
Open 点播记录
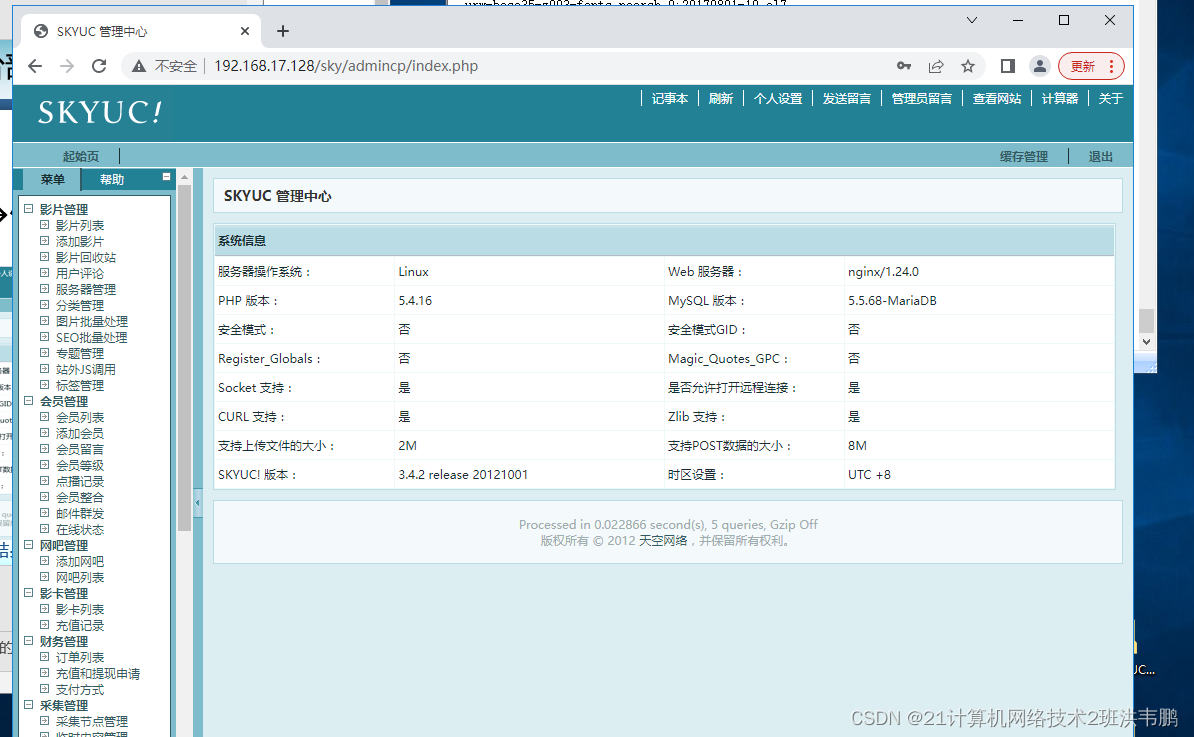point(80,481)
